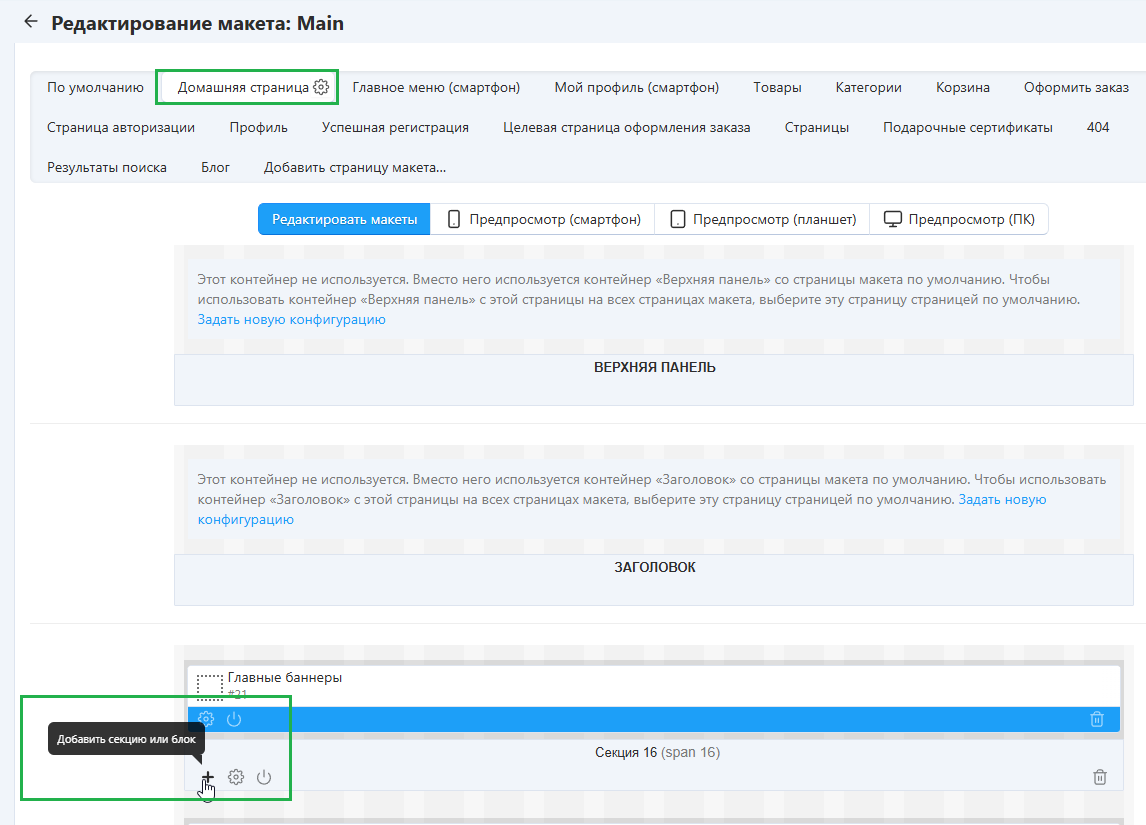This screenshot has height=825, width=1146.
Task: Toggle power switch of Секция 16
Action: tap(264, 777)
